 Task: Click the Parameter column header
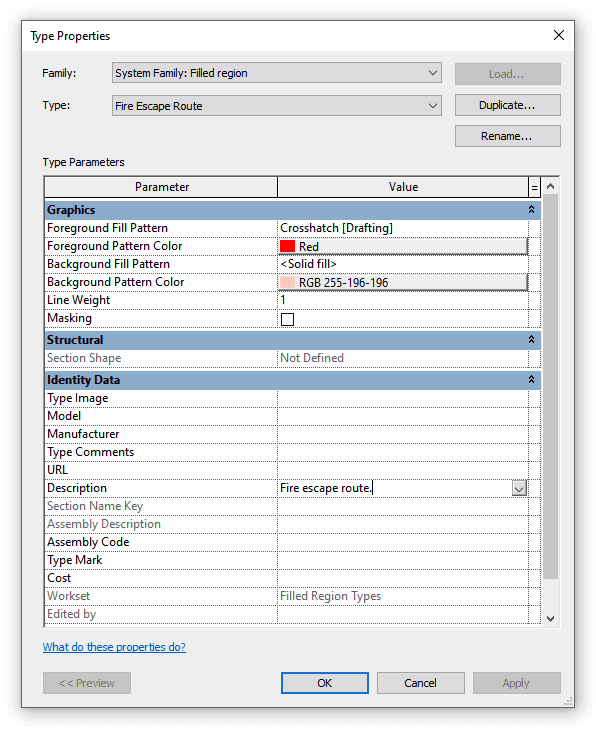tap(161, 187)
